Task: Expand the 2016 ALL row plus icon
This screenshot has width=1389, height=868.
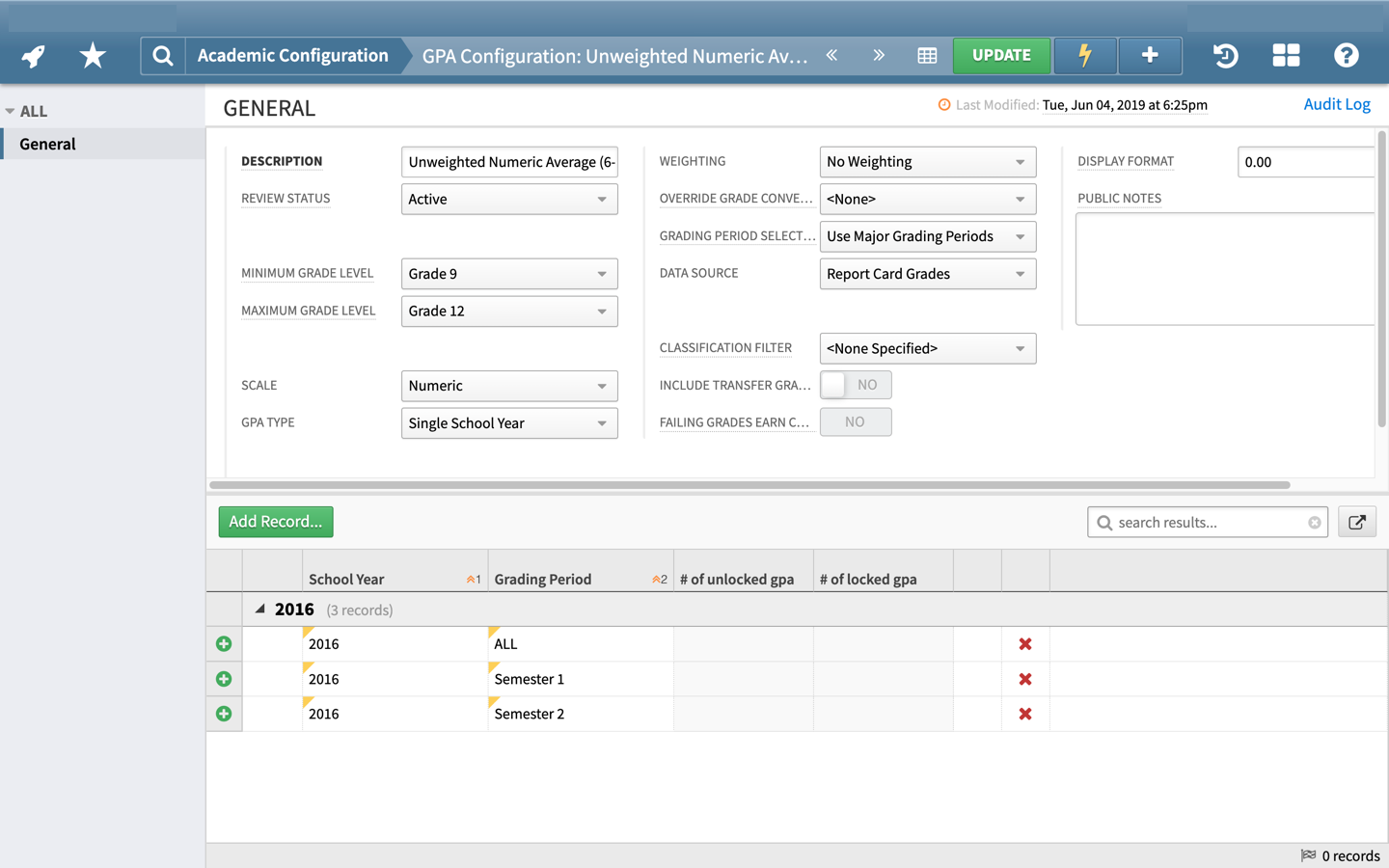Action: click(224, 644)
